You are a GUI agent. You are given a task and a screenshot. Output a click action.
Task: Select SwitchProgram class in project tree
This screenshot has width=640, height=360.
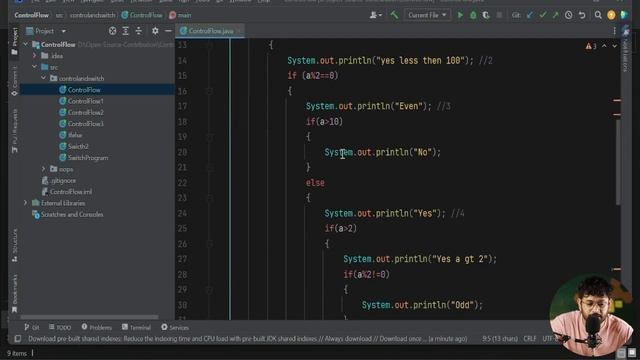coord(88,158)
